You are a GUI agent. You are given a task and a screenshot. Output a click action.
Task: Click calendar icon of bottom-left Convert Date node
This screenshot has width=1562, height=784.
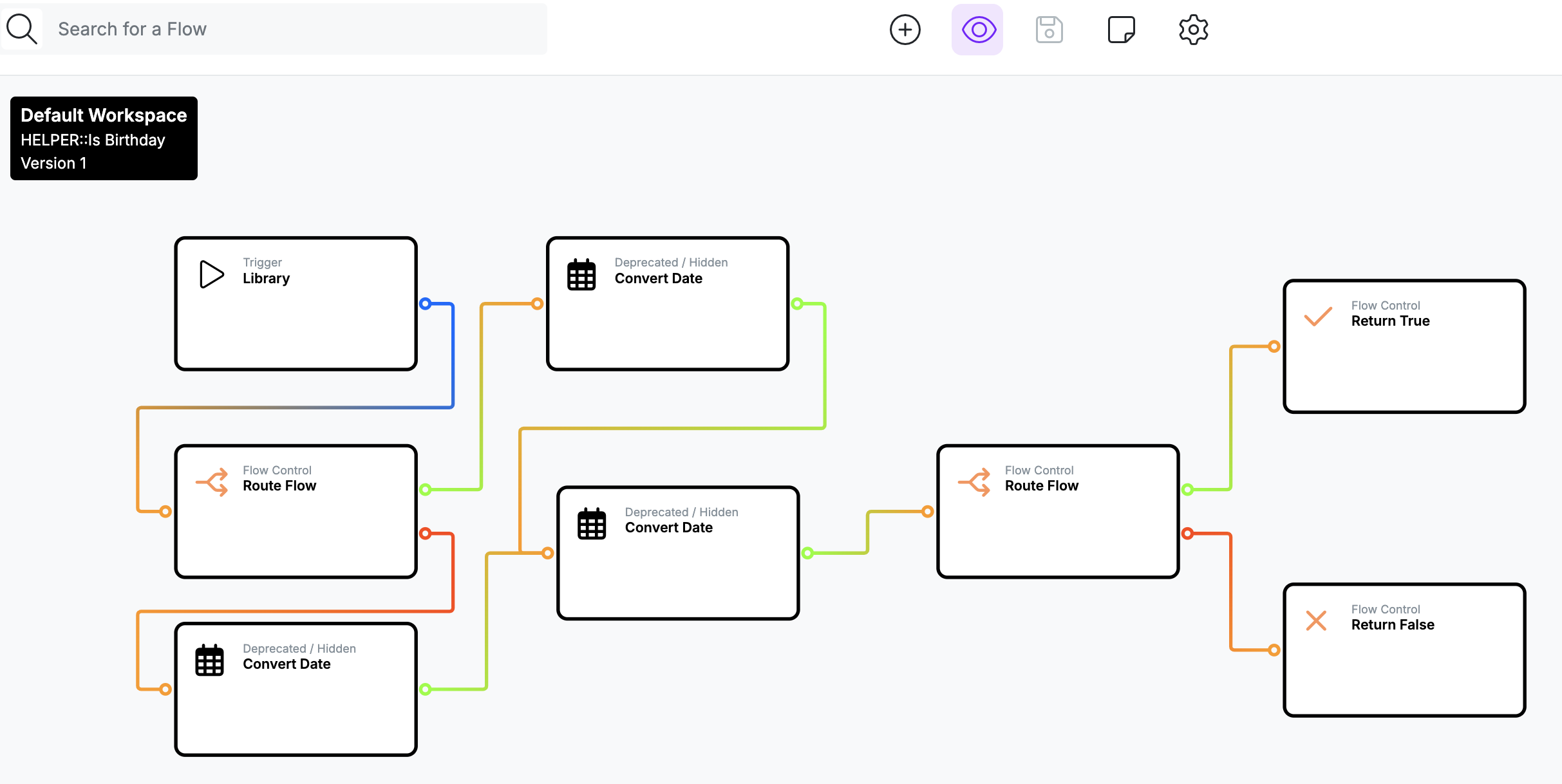(x=209, y=660)
